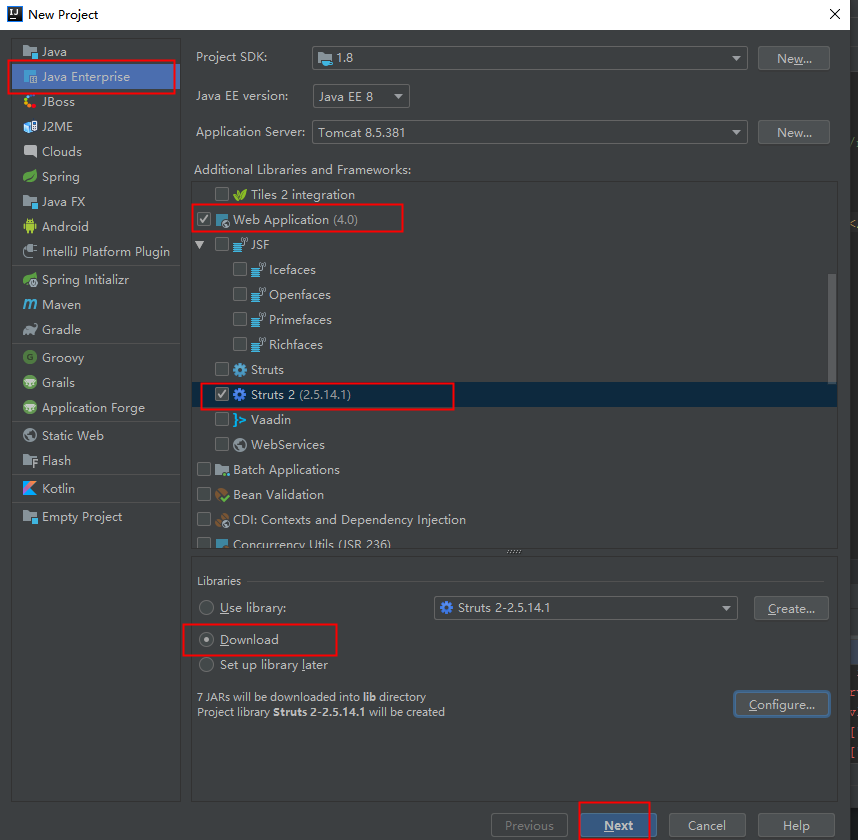
Task: Click the Configure button
Action: coord(781,704)
